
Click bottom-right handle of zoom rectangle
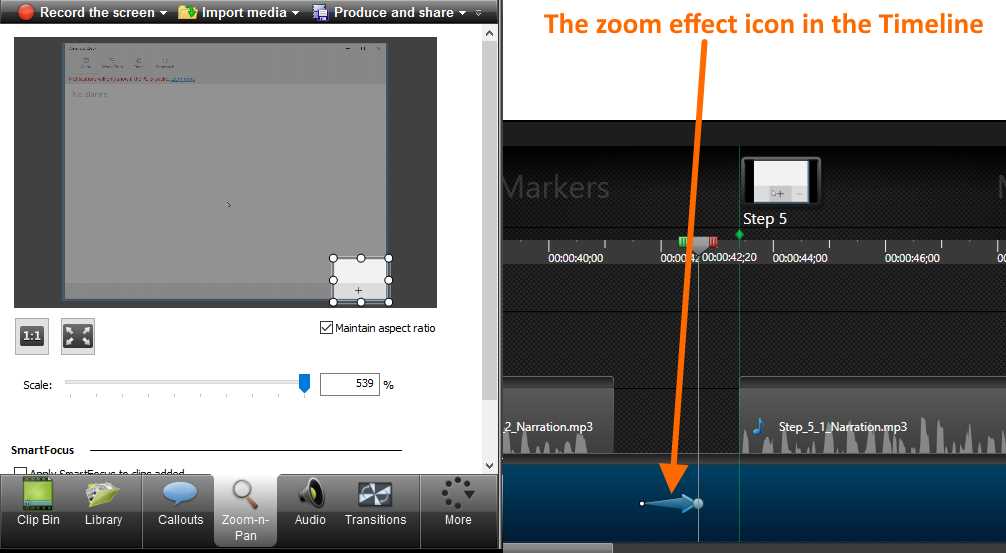coord(388,302)
